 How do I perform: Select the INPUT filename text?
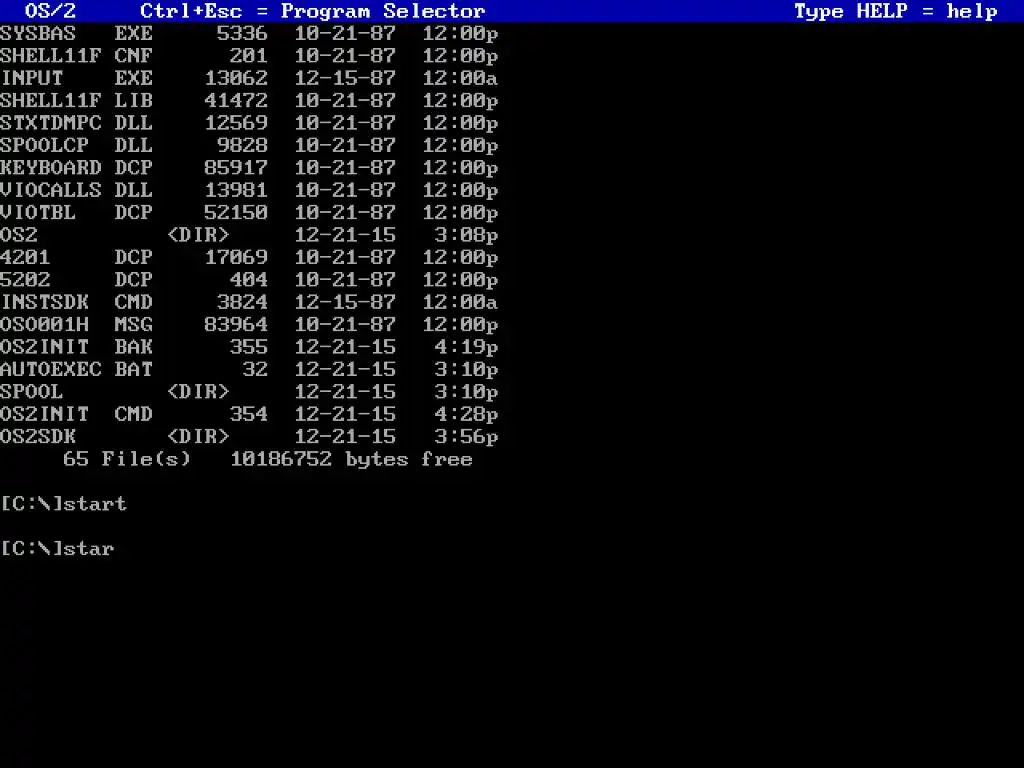point(31,78)
